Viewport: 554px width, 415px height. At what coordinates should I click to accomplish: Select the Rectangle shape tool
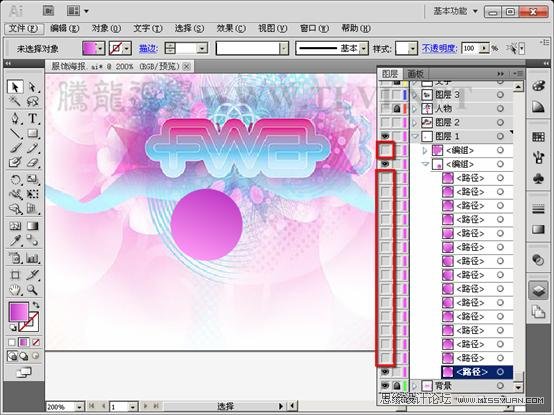[33, 134]
